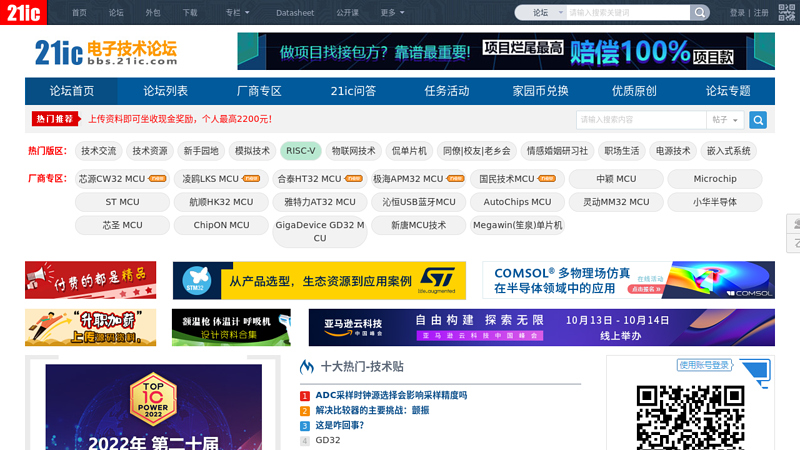Image resolution: width=800 pixels, height=450 pixels.
Task: Open the 合泰HT32 MCU vendor zone
Action: point(320,179)
